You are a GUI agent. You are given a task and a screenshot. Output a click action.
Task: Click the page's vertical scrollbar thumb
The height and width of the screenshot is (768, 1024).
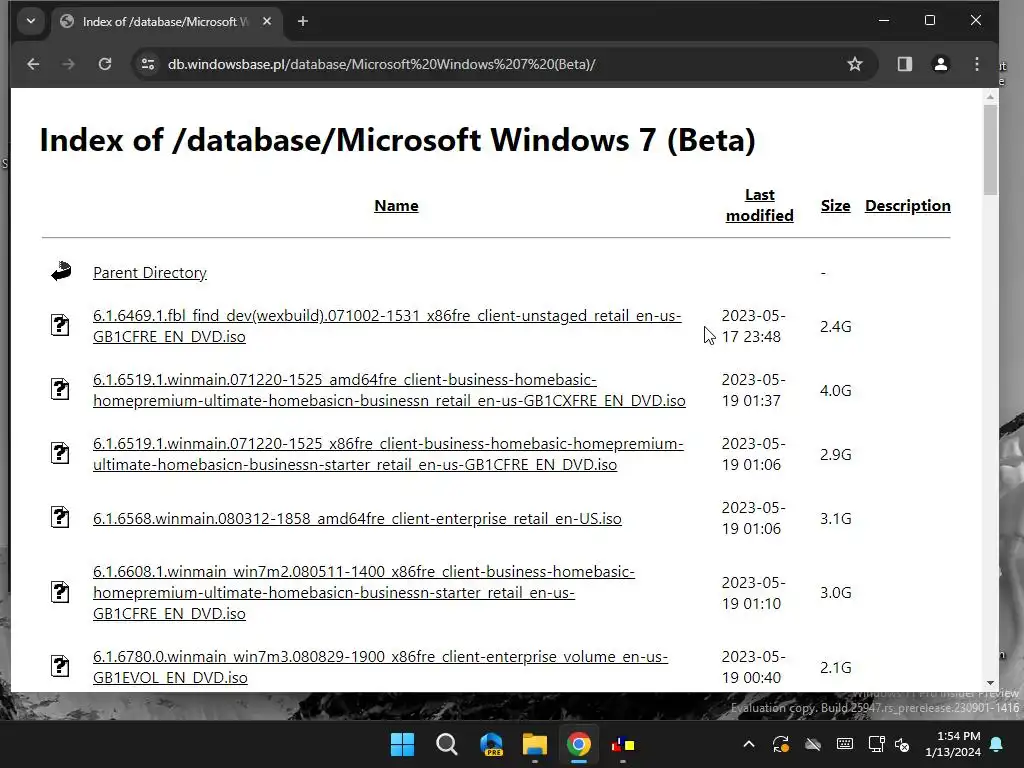click(990, 149)
